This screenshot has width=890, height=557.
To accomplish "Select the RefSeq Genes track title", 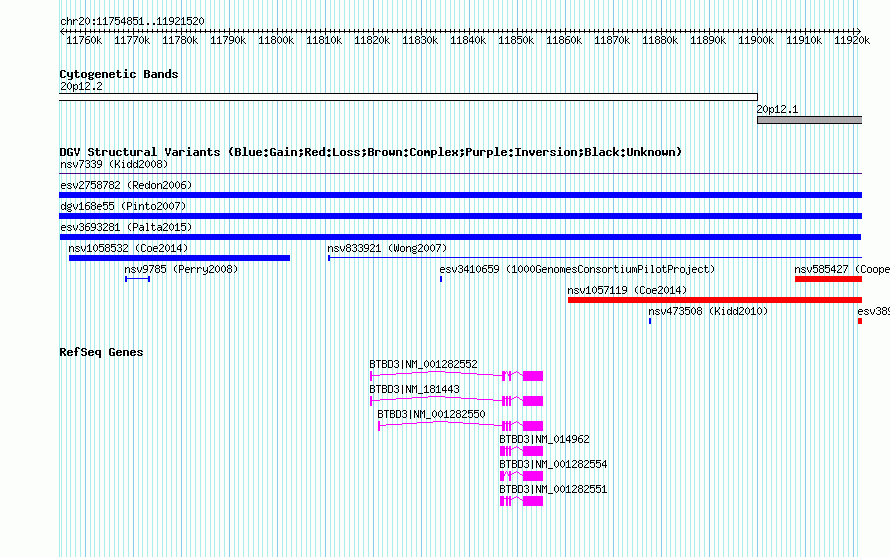I will point(101,352).
